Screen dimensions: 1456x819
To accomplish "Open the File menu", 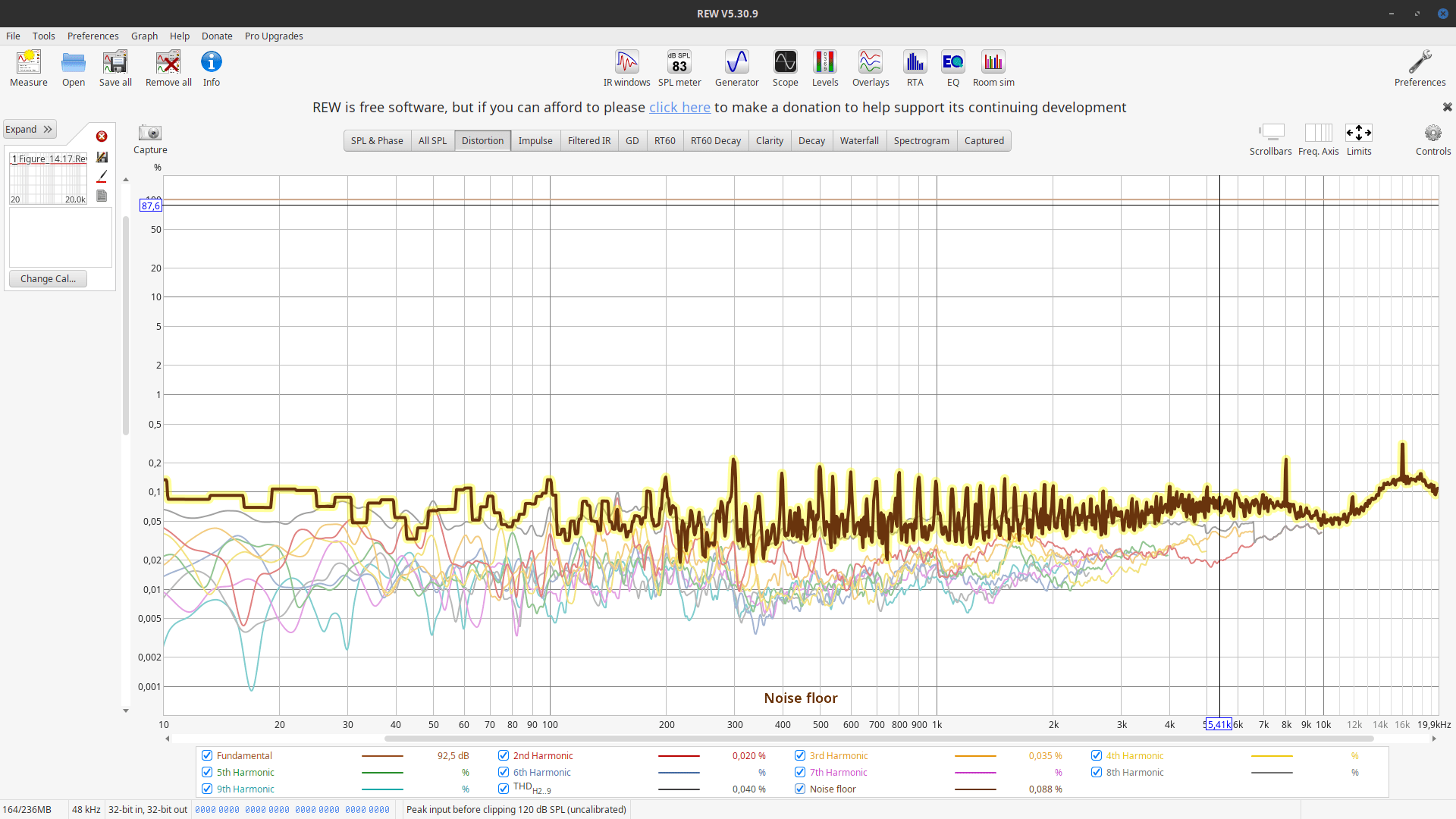I will click(x=13, y=36).
